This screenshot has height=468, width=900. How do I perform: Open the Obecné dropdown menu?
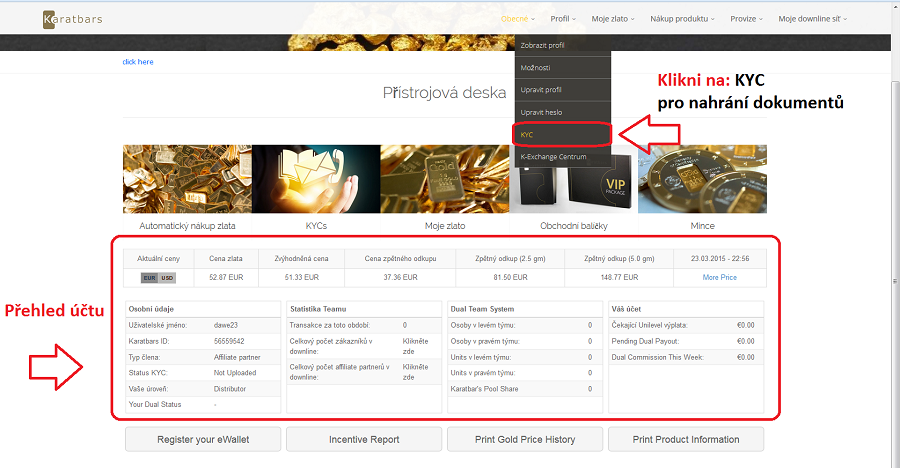[x=518, y=19]
